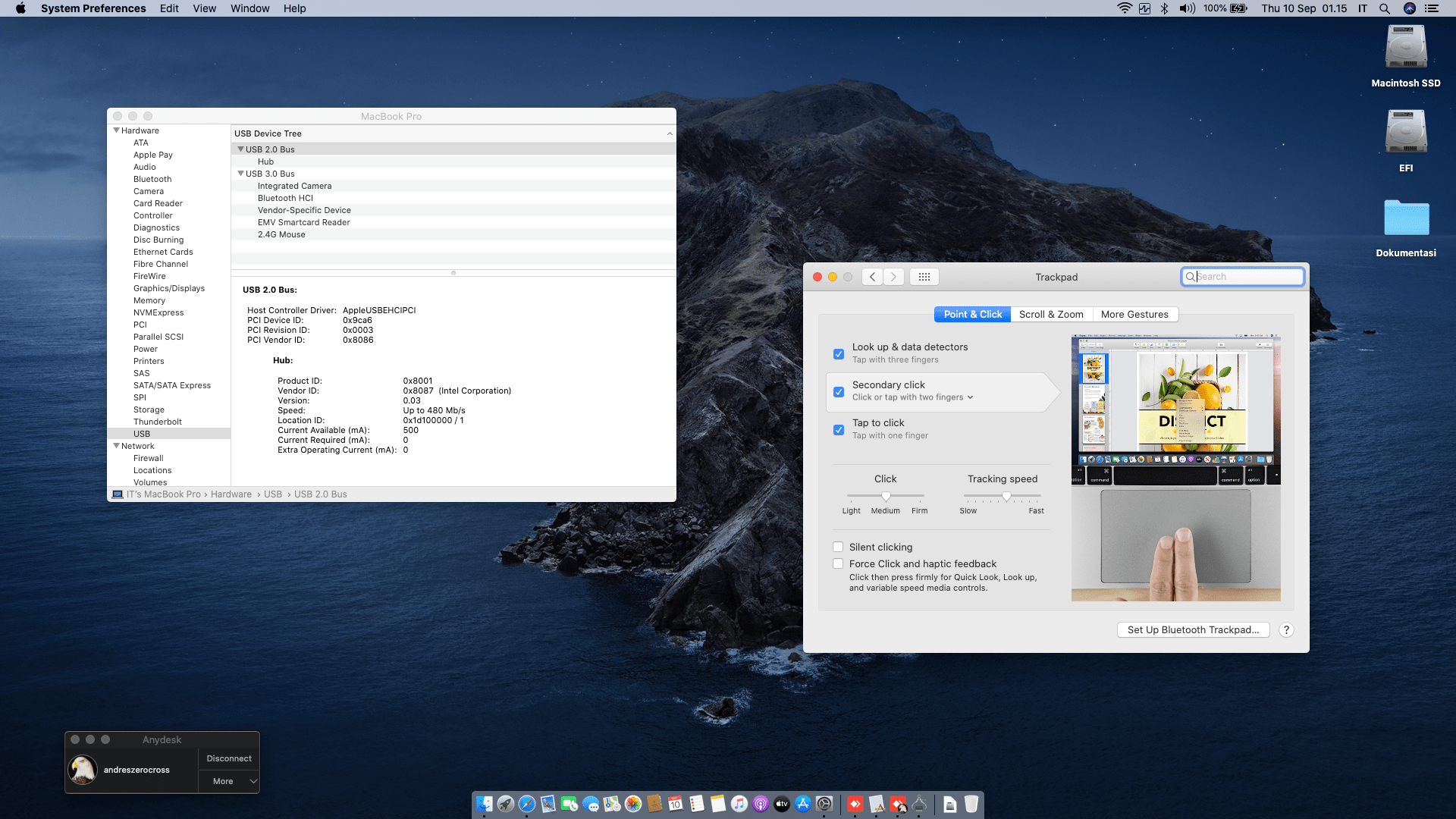This screenshot has height=819, width=1456.
Task: Open Safari from the dock
Action: 527,804
